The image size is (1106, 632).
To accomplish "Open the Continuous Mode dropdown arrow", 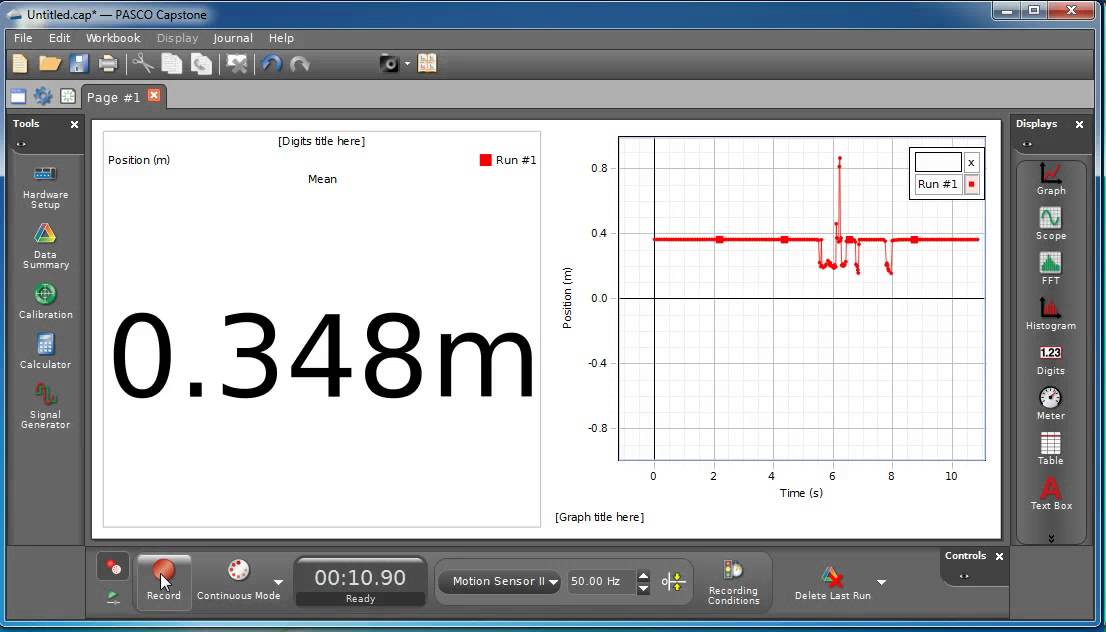I will pyautogui.click(x=279, y=582).
